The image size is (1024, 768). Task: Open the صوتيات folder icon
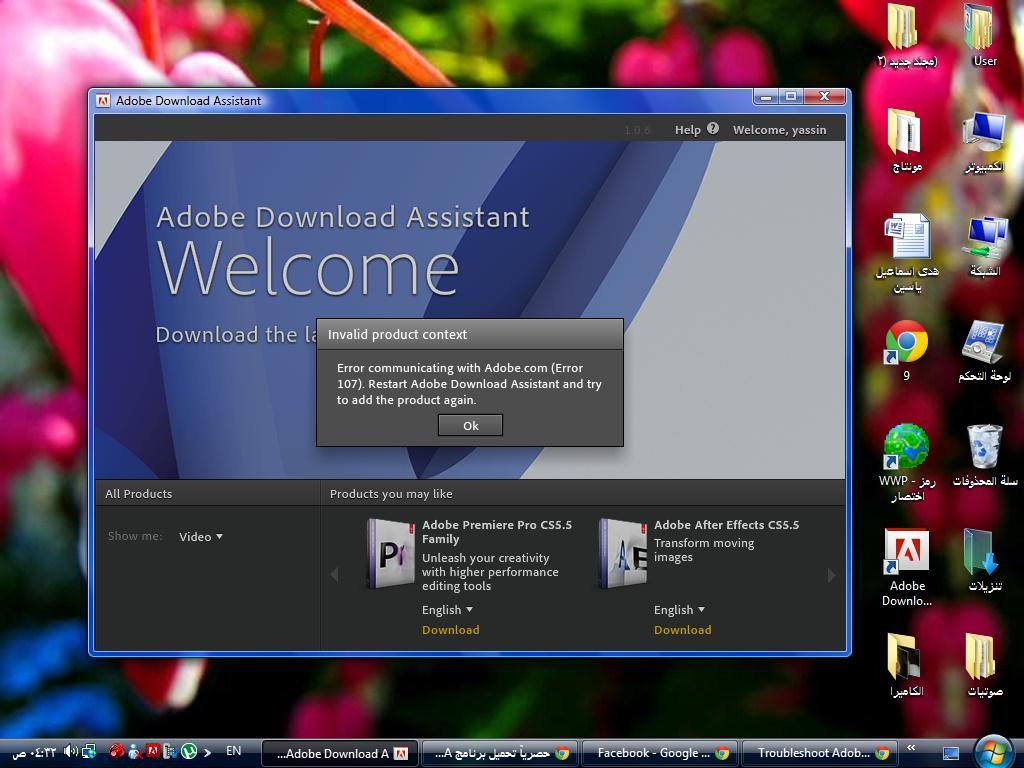[x=984, y=665]
